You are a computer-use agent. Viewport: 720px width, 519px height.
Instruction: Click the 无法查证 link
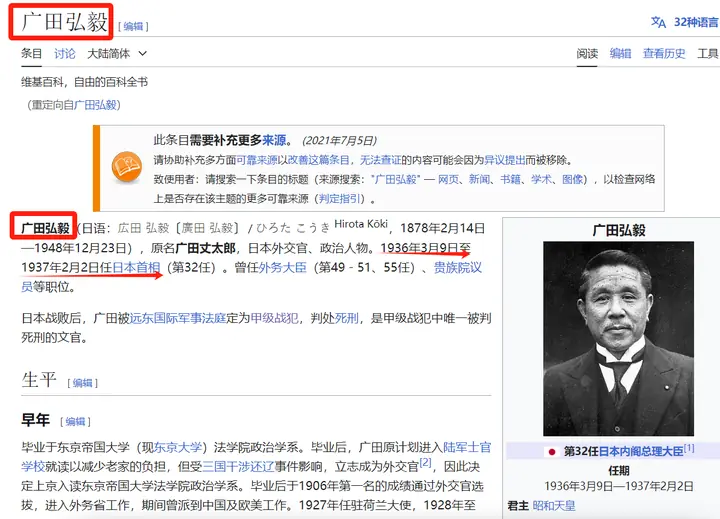380,160
